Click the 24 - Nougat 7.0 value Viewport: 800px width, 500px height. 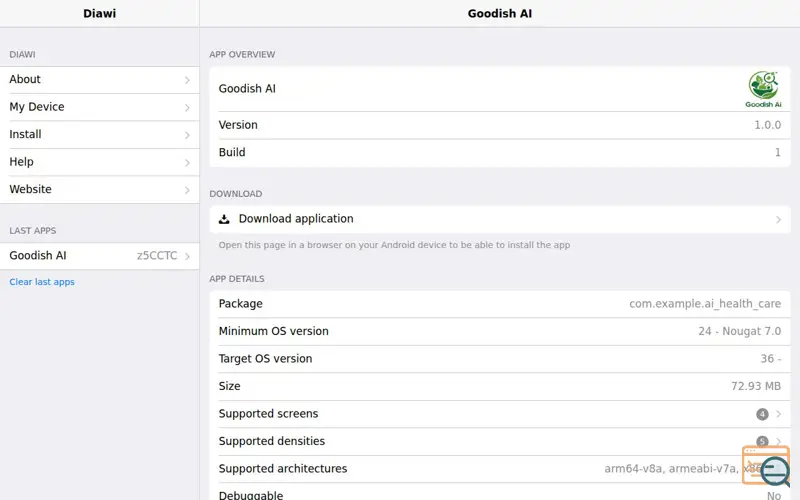[x=739, y=331]
